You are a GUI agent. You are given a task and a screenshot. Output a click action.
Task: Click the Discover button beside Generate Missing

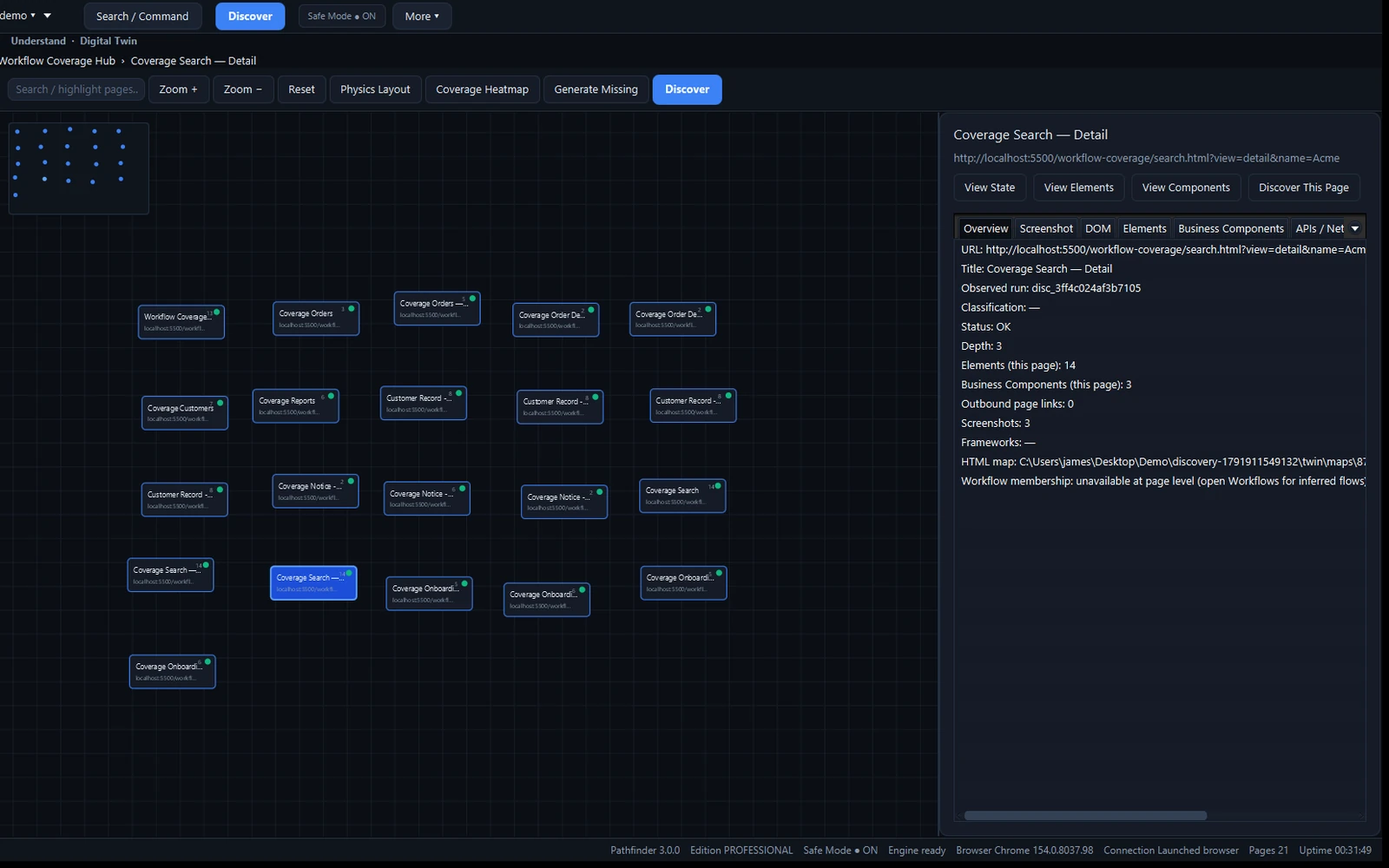coord(687,89)
